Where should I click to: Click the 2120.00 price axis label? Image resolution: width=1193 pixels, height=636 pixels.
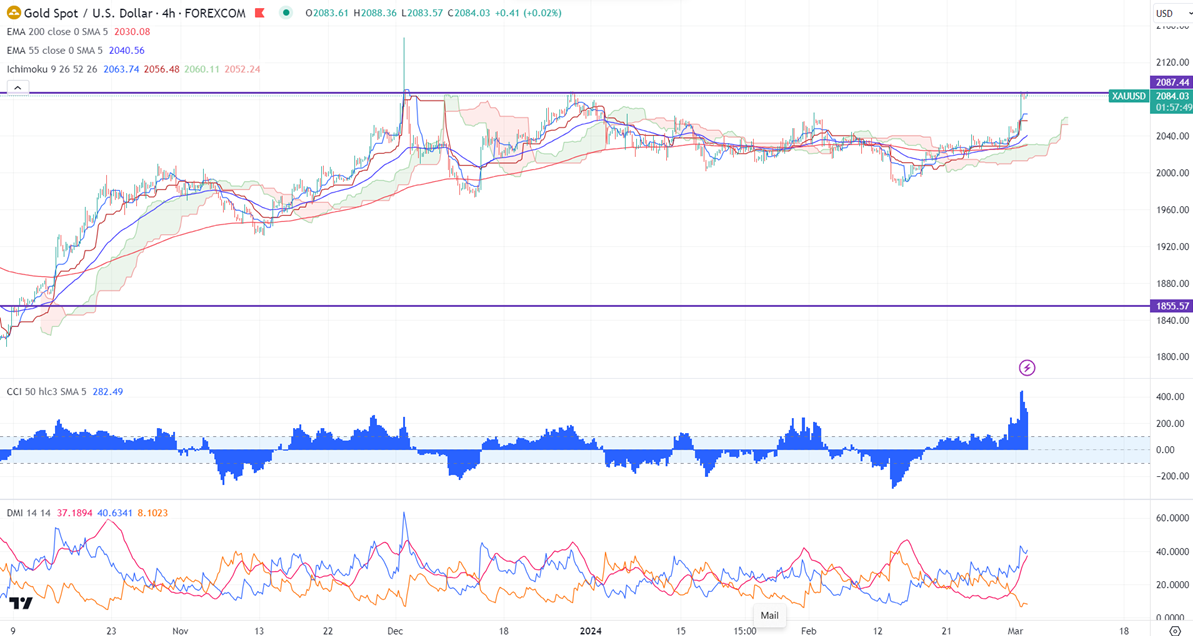point(1172,62)
